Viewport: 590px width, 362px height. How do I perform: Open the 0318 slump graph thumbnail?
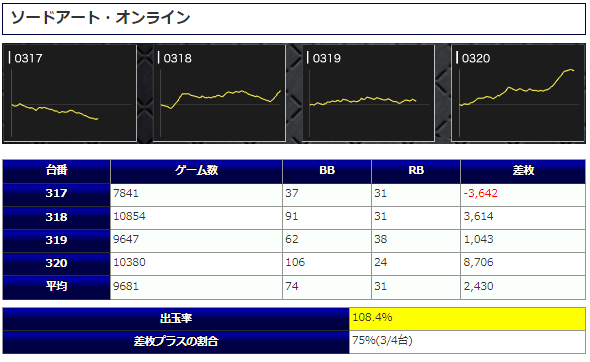pos(219,93)
